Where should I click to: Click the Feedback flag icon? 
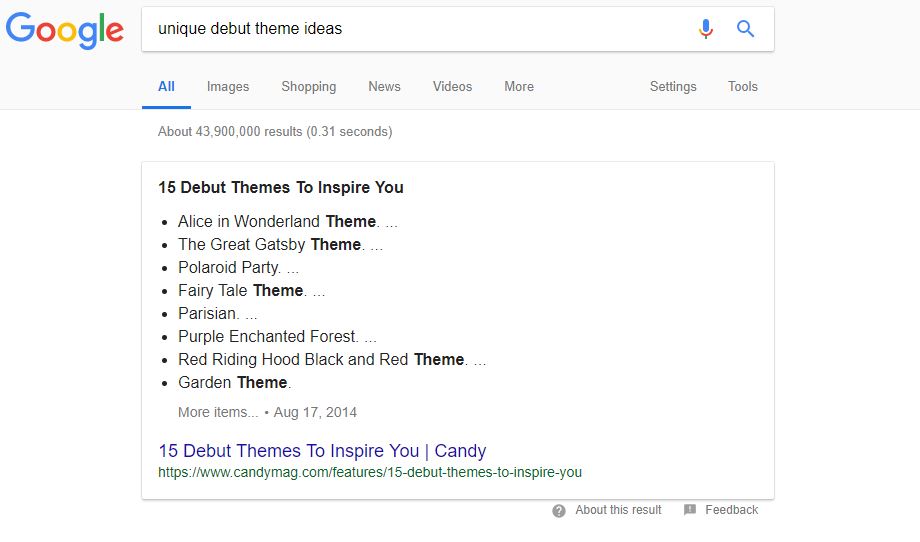[x=690, y=511]
